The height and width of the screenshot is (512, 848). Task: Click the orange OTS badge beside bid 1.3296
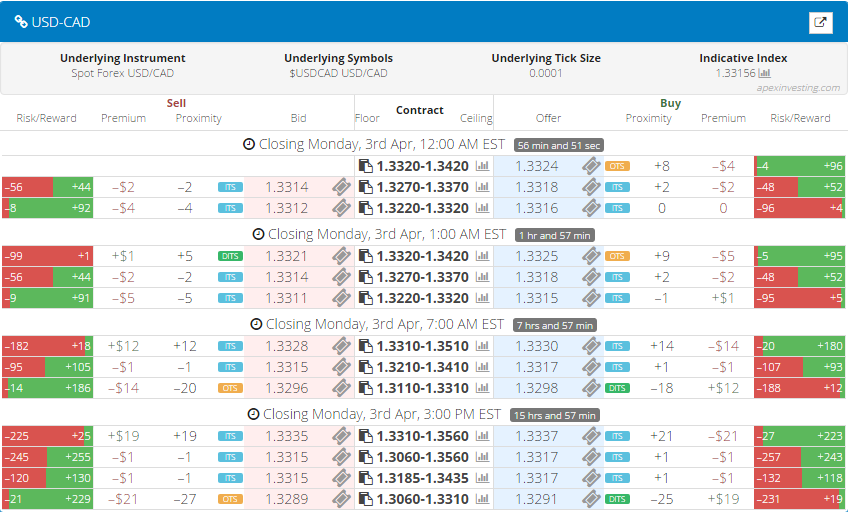pyautogui.click(x=230, y=388)
